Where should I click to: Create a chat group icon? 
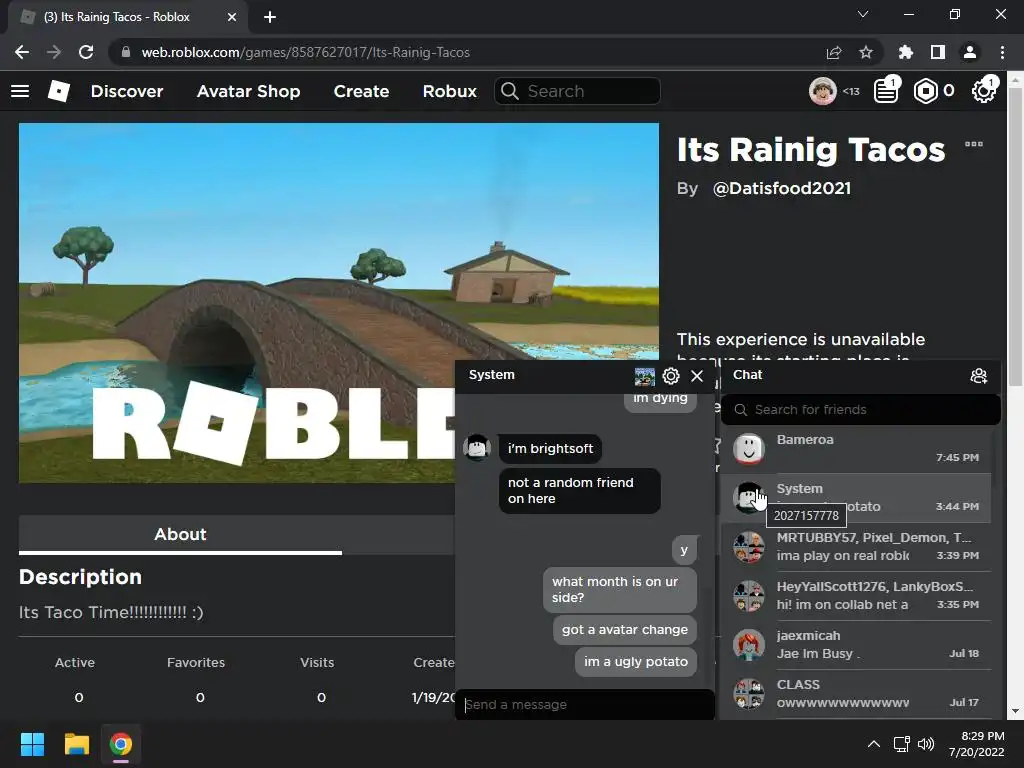tap(978, 376)
